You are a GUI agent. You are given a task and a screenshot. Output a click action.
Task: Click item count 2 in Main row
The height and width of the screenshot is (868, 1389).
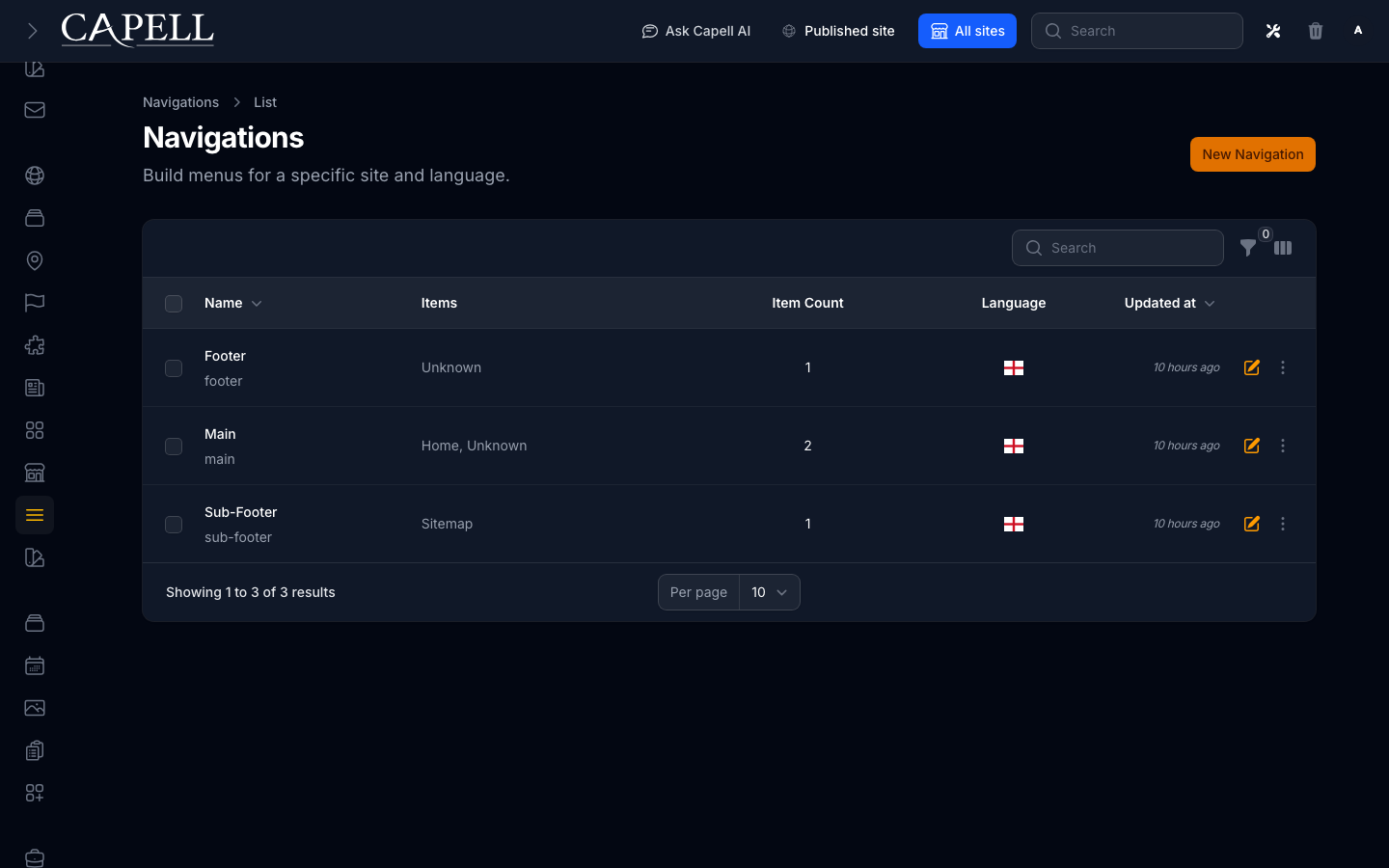[807, 446]
